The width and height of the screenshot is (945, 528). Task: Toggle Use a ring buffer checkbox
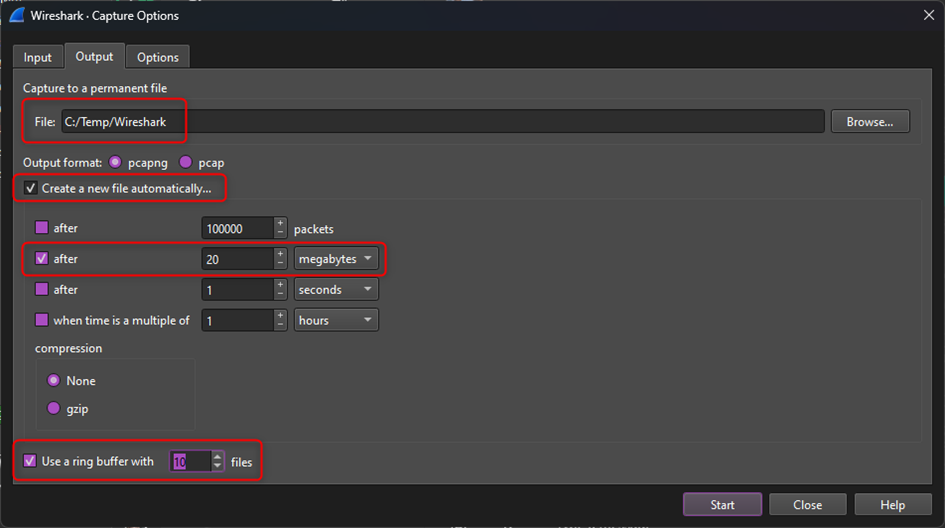(30, 461)
